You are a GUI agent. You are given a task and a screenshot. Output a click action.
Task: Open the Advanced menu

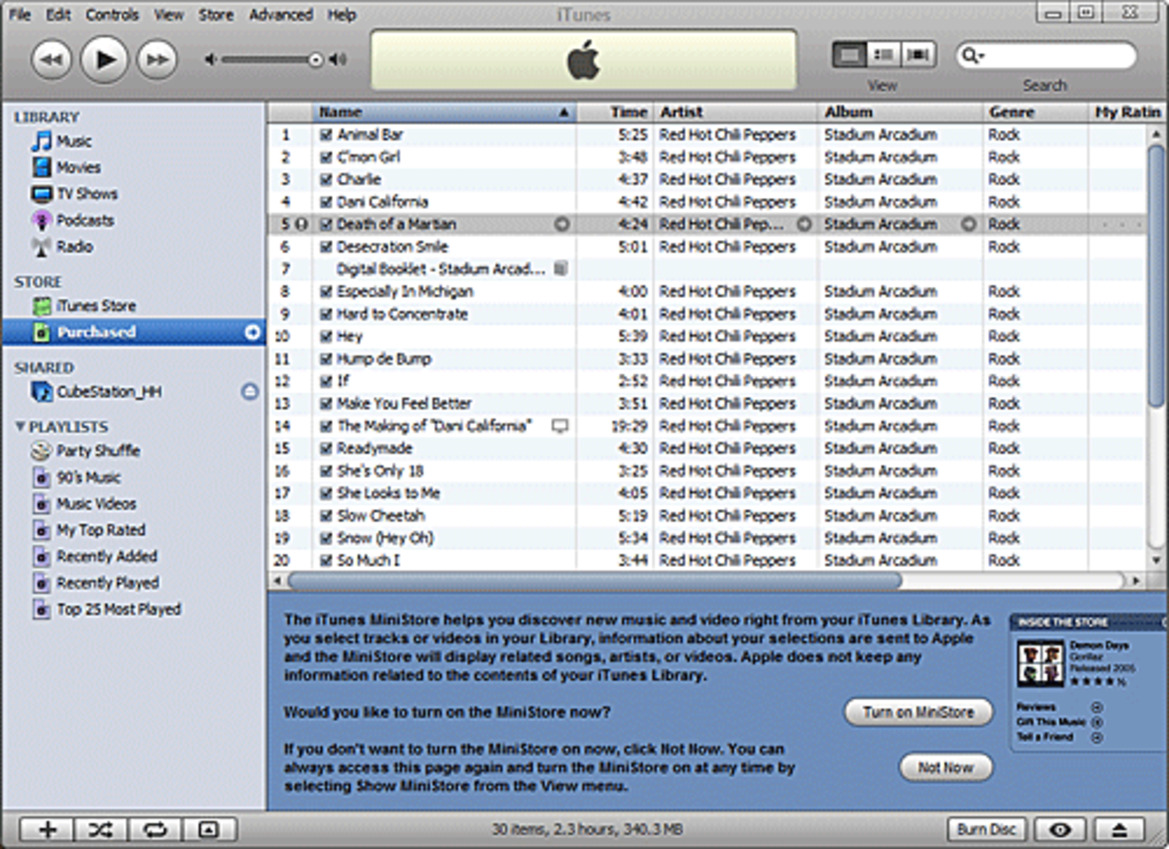point(280,15)
